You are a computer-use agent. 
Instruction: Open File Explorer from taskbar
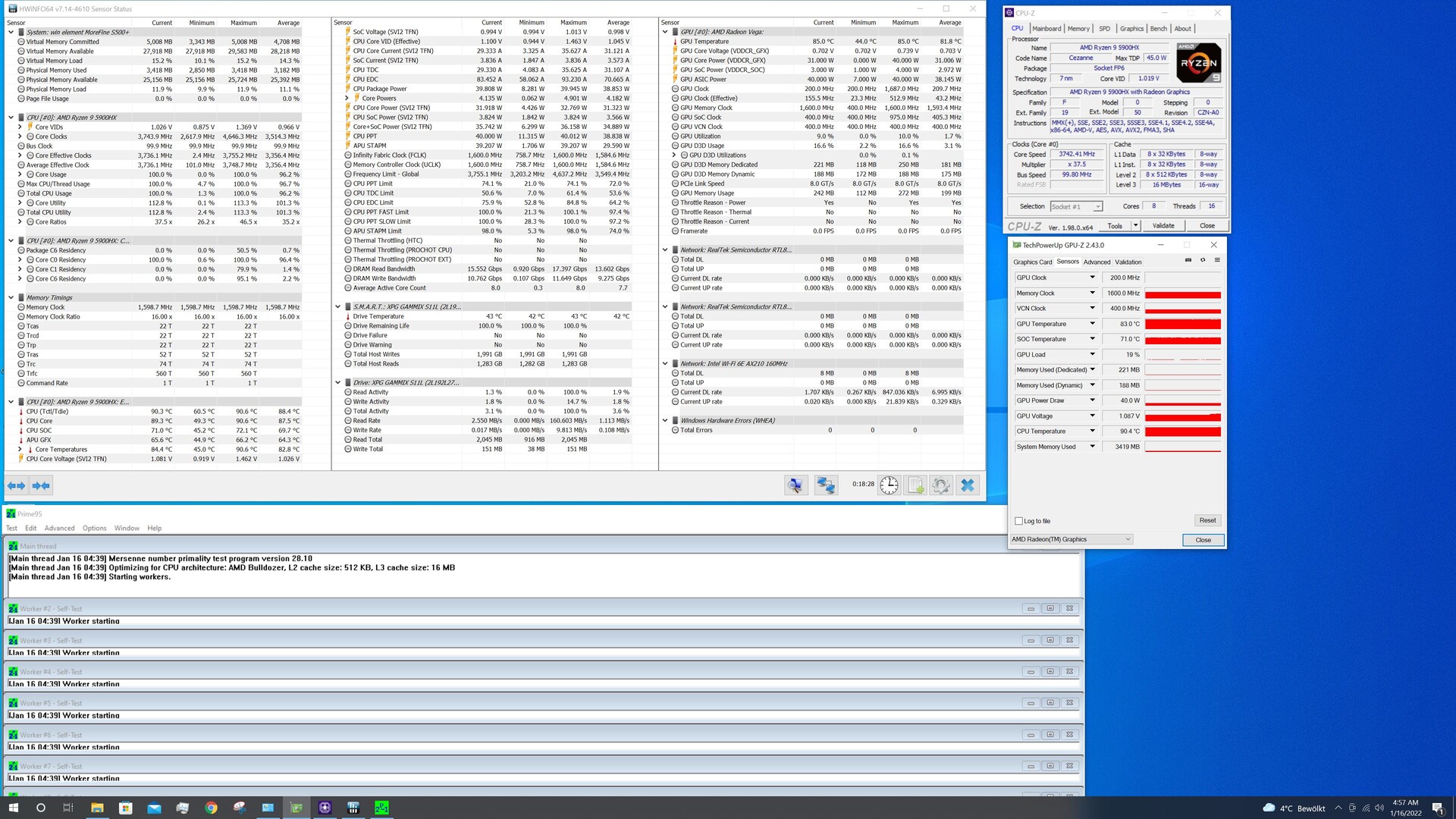point(97,808)
